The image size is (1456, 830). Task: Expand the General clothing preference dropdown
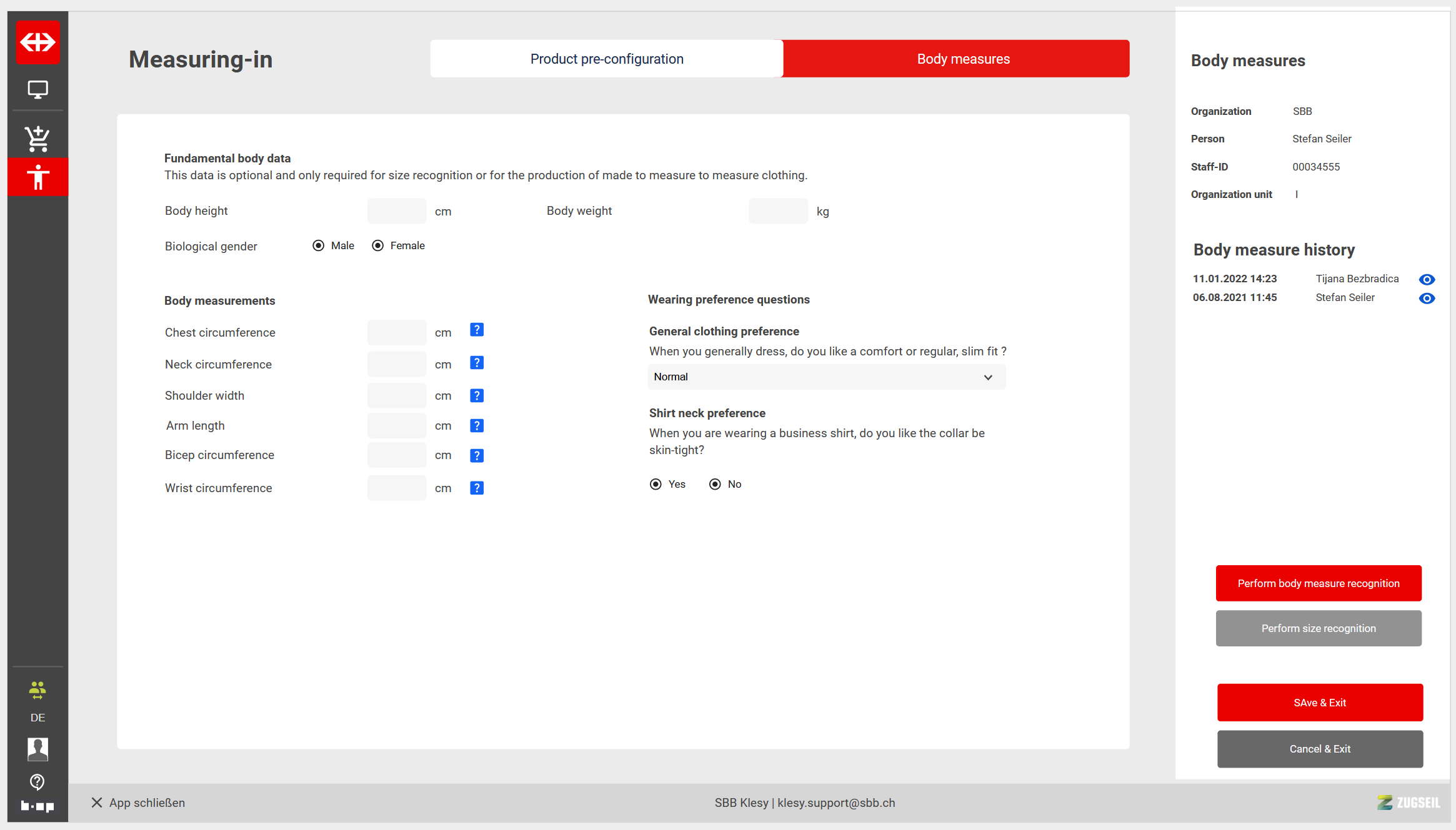(827, 377)
